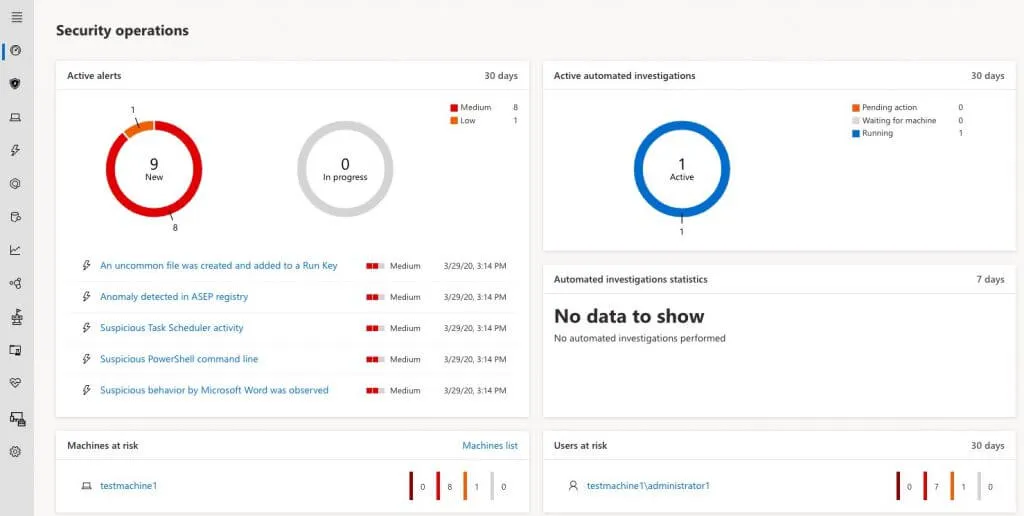
Task: Click the red Medium legend color swatch
Action: tap(454, 108)
